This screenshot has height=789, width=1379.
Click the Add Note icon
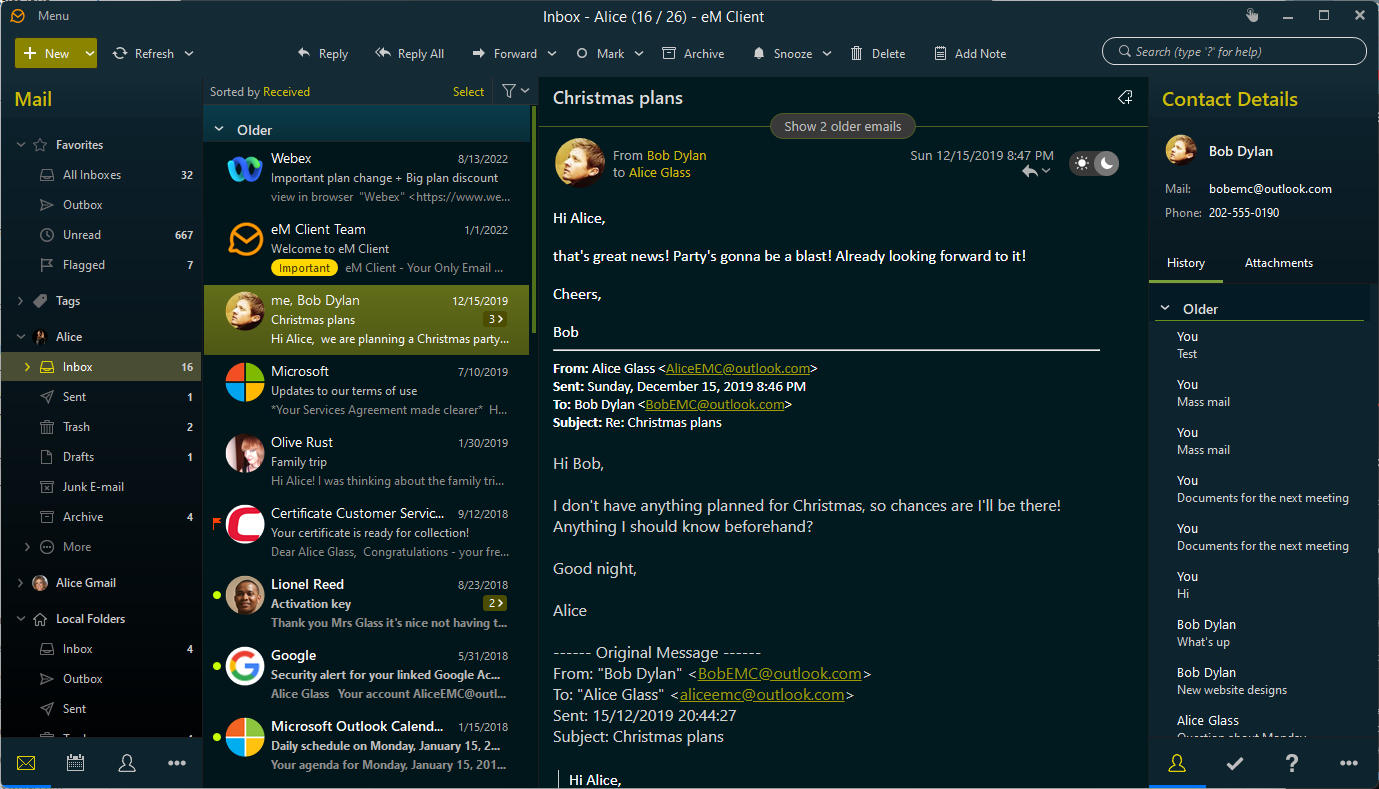pyautogui.click(x=940, y=54)
